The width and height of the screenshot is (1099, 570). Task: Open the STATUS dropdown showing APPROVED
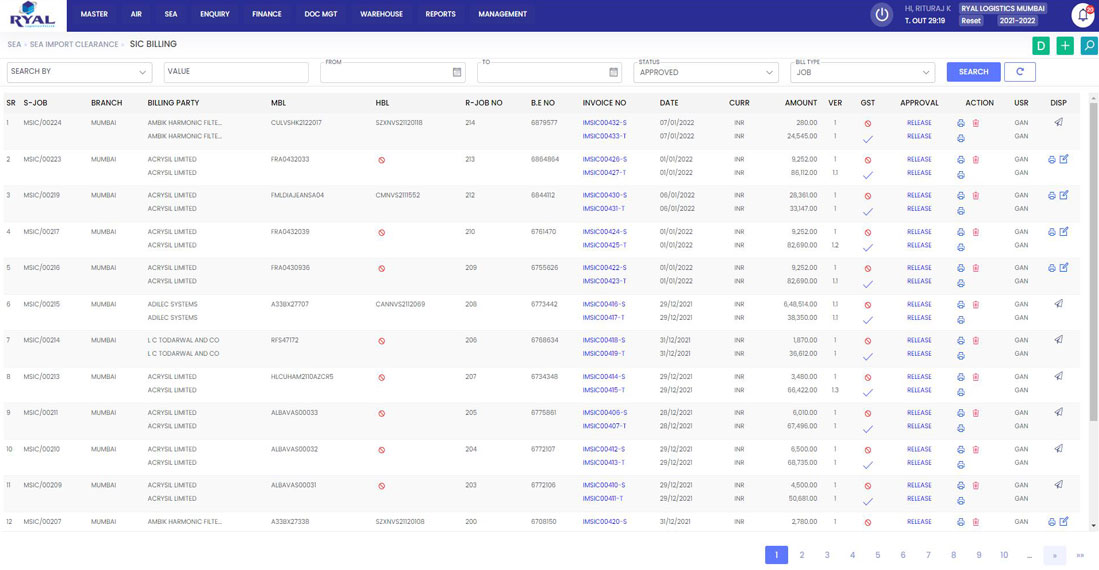(x=706, y=72)
